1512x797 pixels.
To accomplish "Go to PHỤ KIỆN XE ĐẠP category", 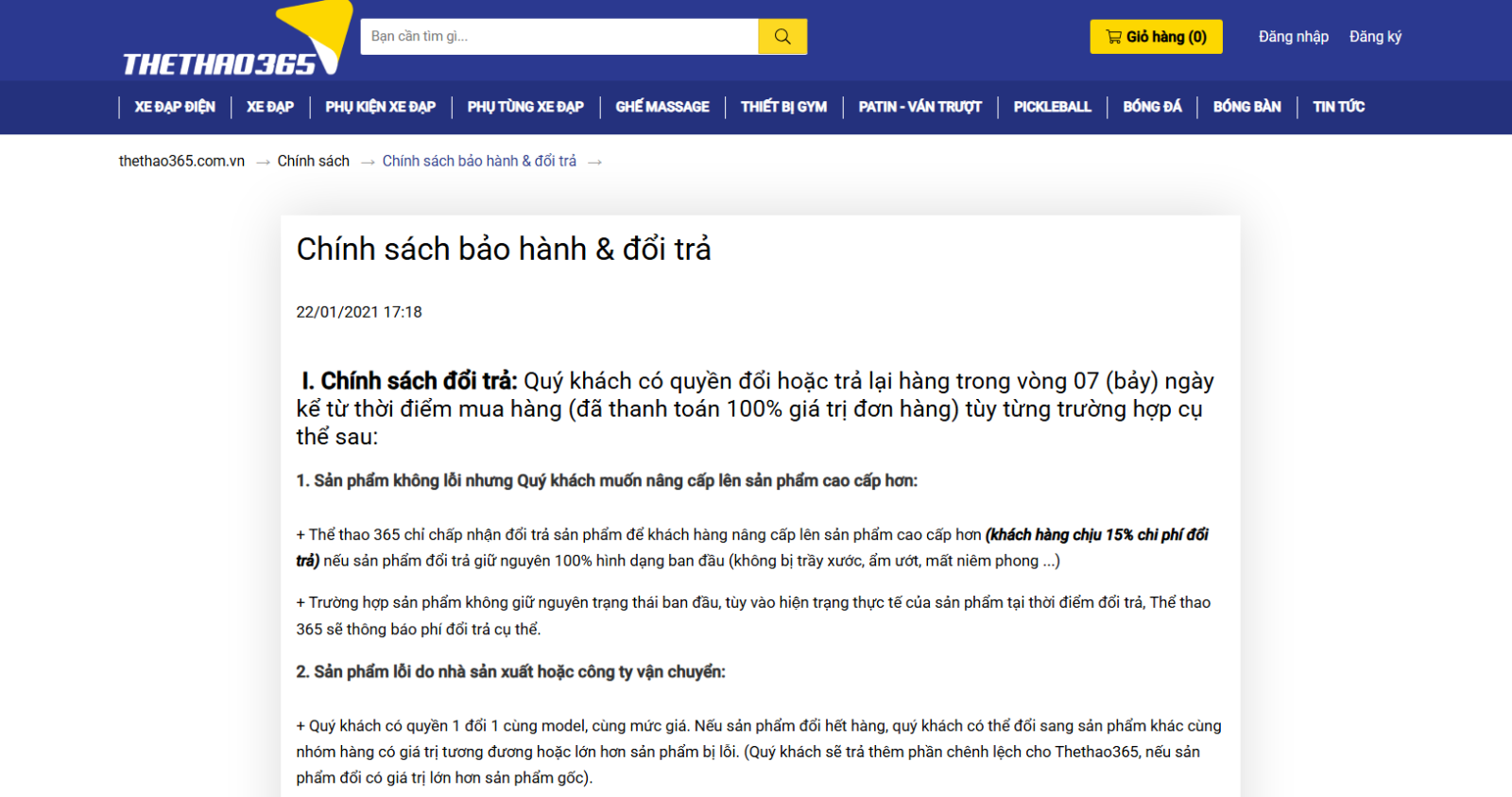I will tap(380, 107).
